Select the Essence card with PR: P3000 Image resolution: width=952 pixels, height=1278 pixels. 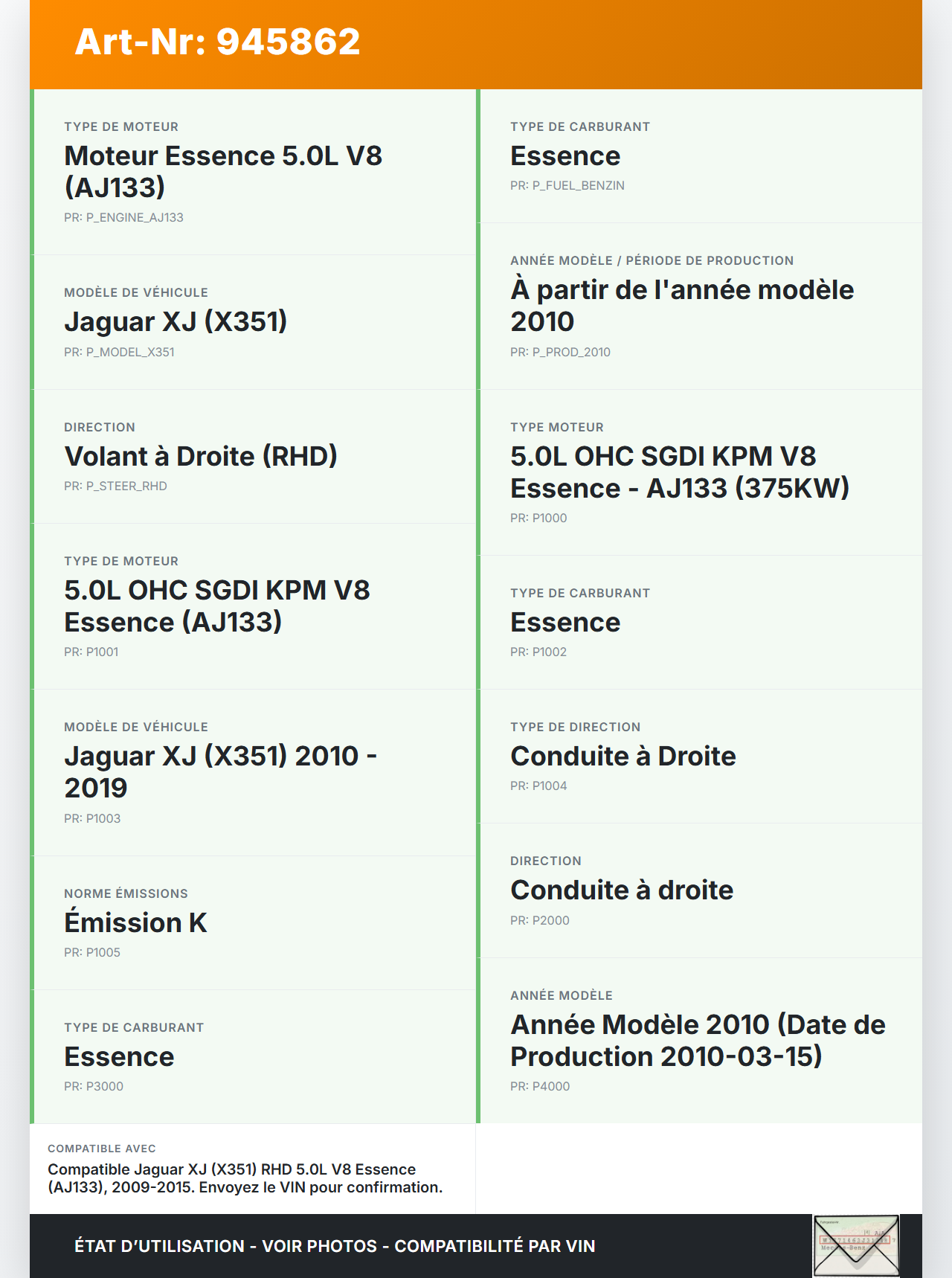click(x=253, y=1056)
